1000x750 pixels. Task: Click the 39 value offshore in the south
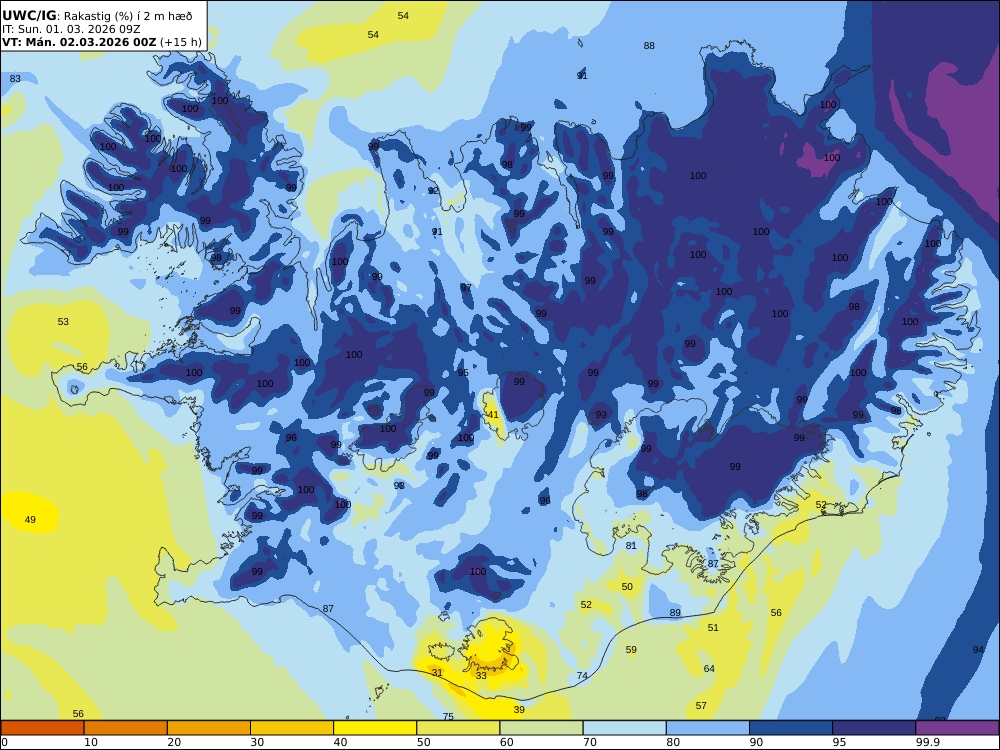pyautogui.click(x=519, y=709)
